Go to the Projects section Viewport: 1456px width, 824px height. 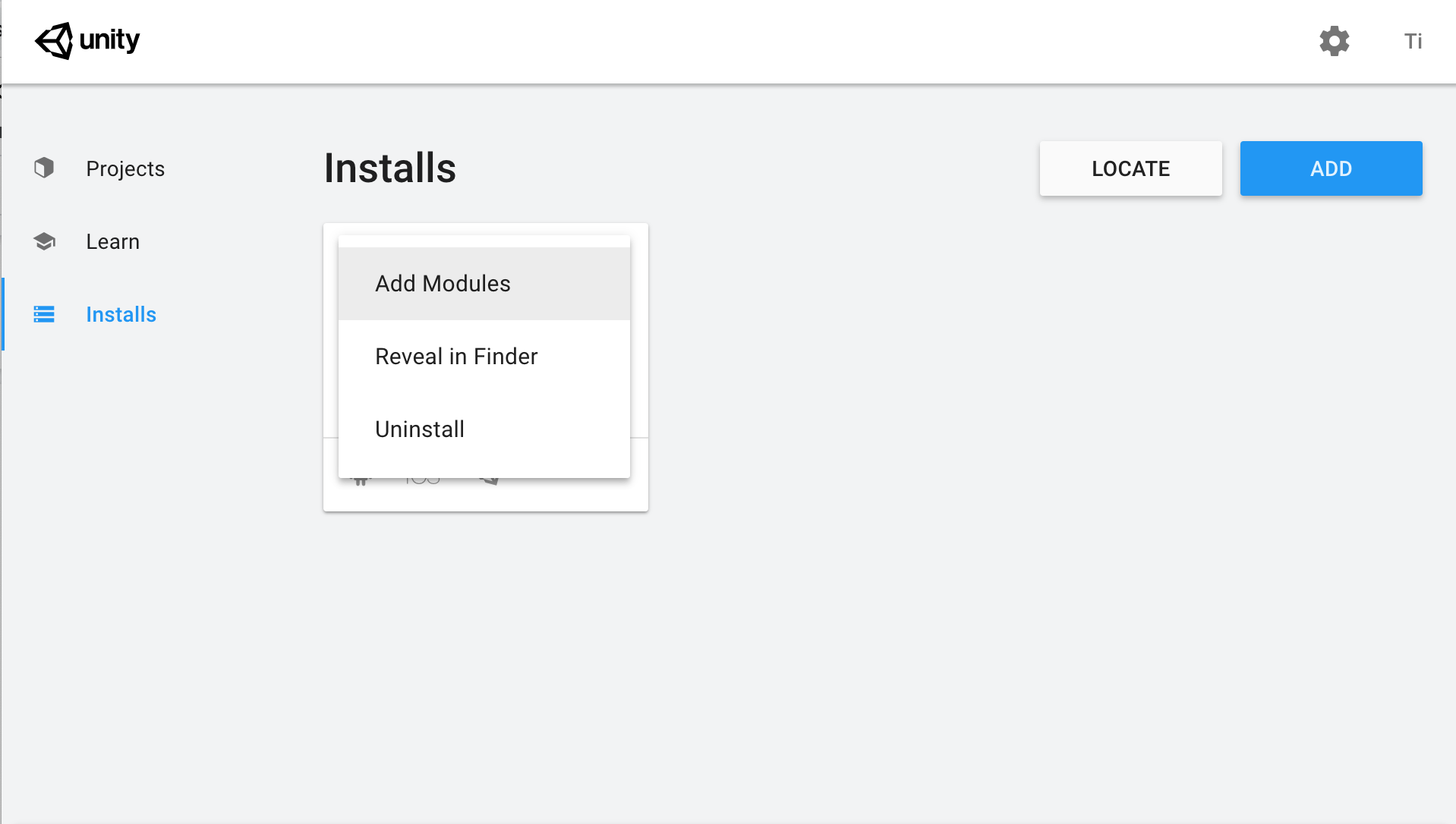[x=125, y=168]
